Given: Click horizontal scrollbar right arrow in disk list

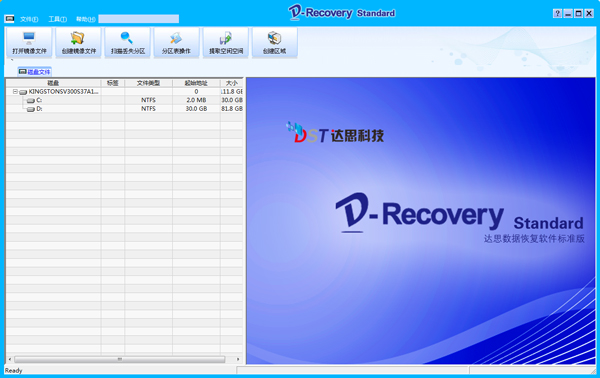Looking at the screenshot, I should click(x=238, y=359).
